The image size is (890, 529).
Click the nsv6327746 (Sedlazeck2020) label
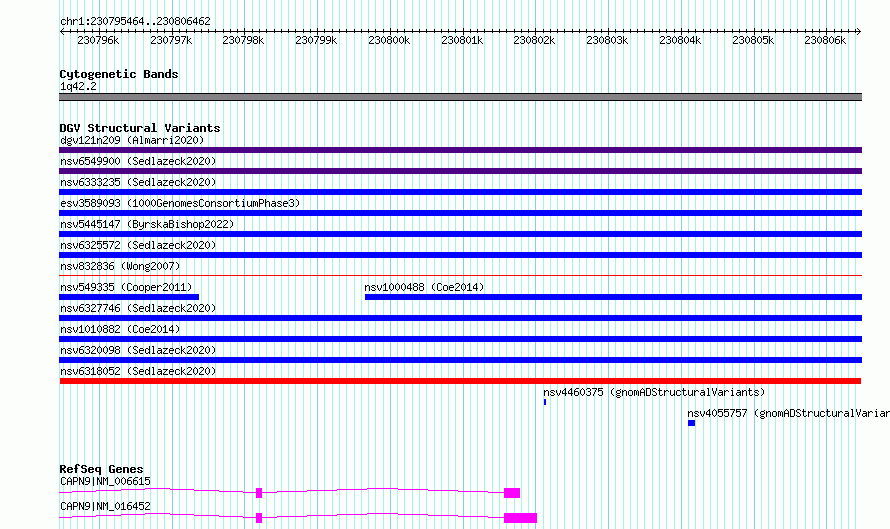pyautogui.click(x=138, y=308)
